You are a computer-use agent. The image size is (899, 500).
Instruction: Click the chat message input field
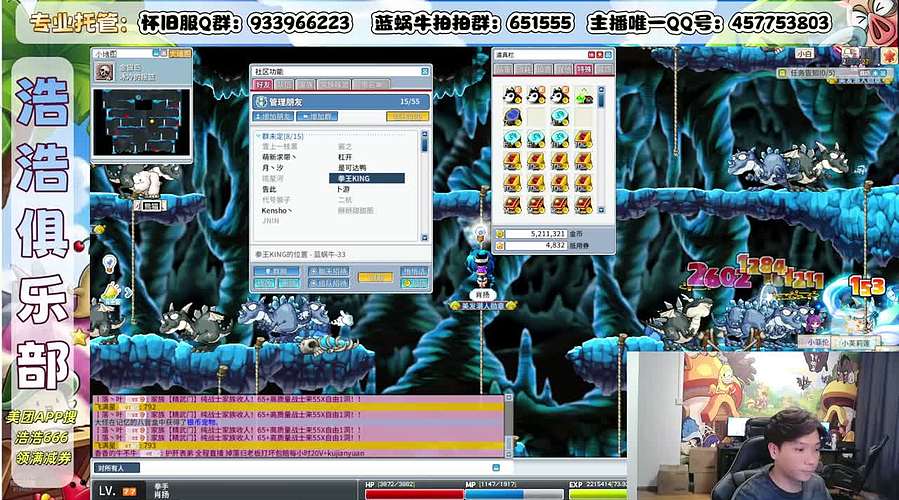coord(316,468)
